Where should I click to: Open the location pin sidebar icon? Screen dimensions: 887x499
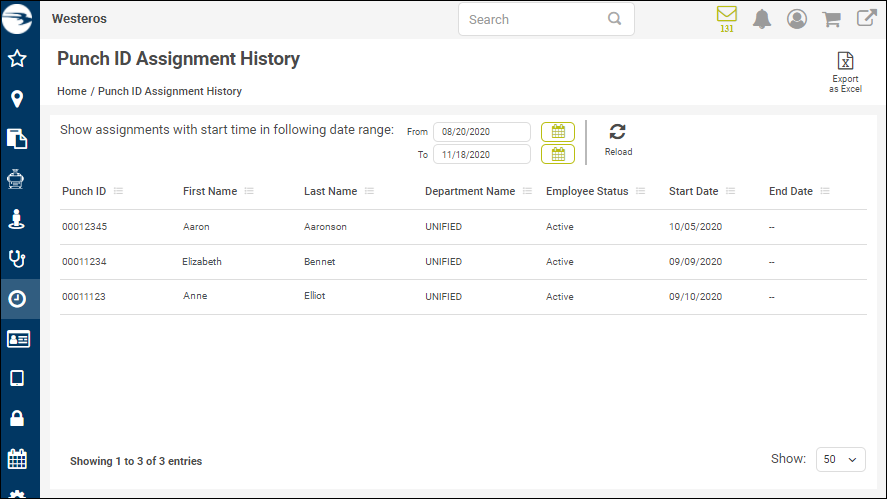17,99
